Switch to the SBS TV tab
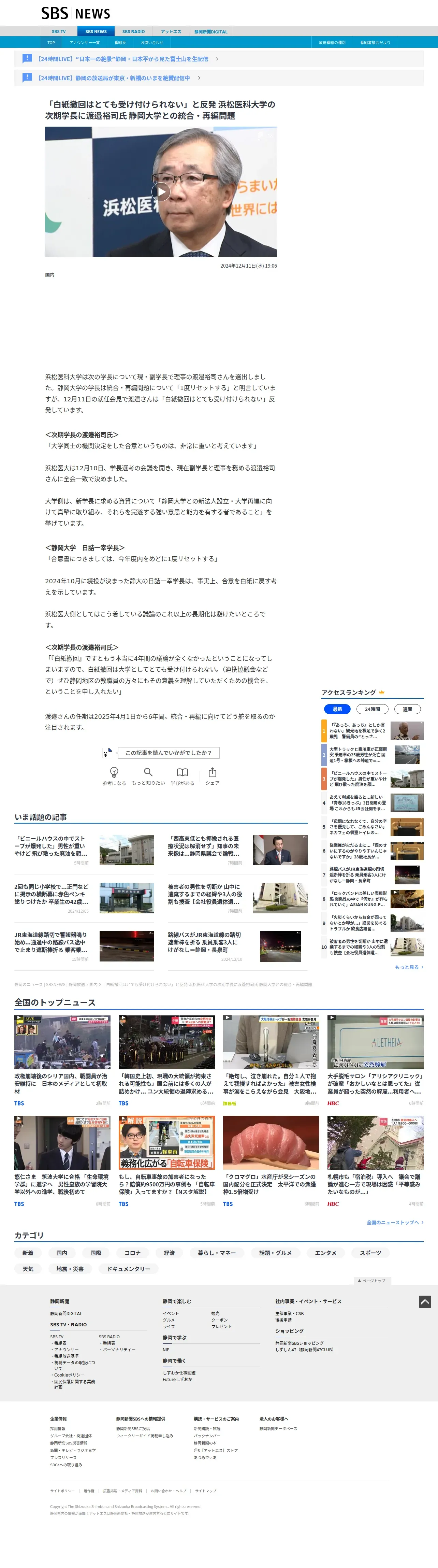 (x=58, y=32)
